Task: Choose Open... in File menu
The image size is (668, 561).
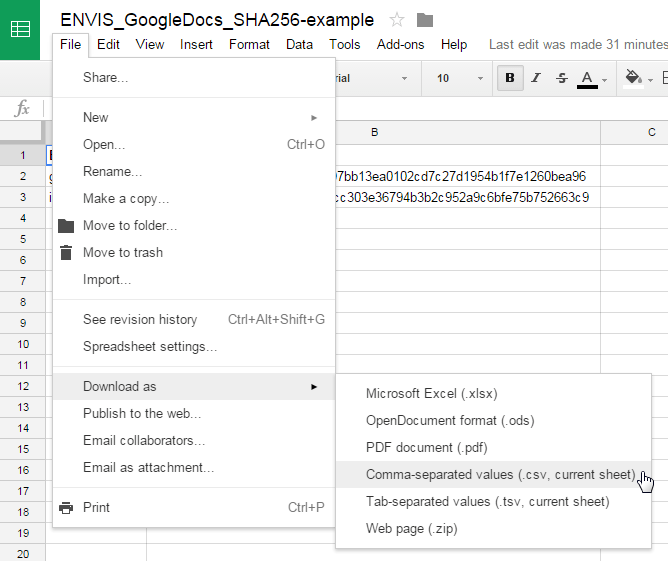Action: click(194, 144)
